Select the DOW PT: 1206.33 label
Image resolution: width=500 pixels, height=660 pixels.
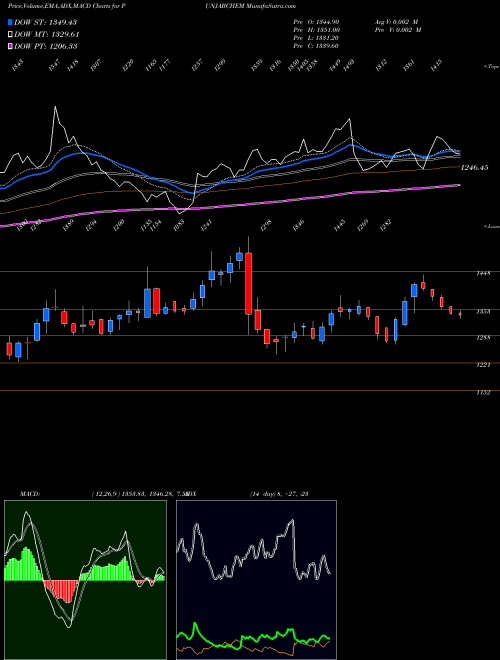[45, 46]
